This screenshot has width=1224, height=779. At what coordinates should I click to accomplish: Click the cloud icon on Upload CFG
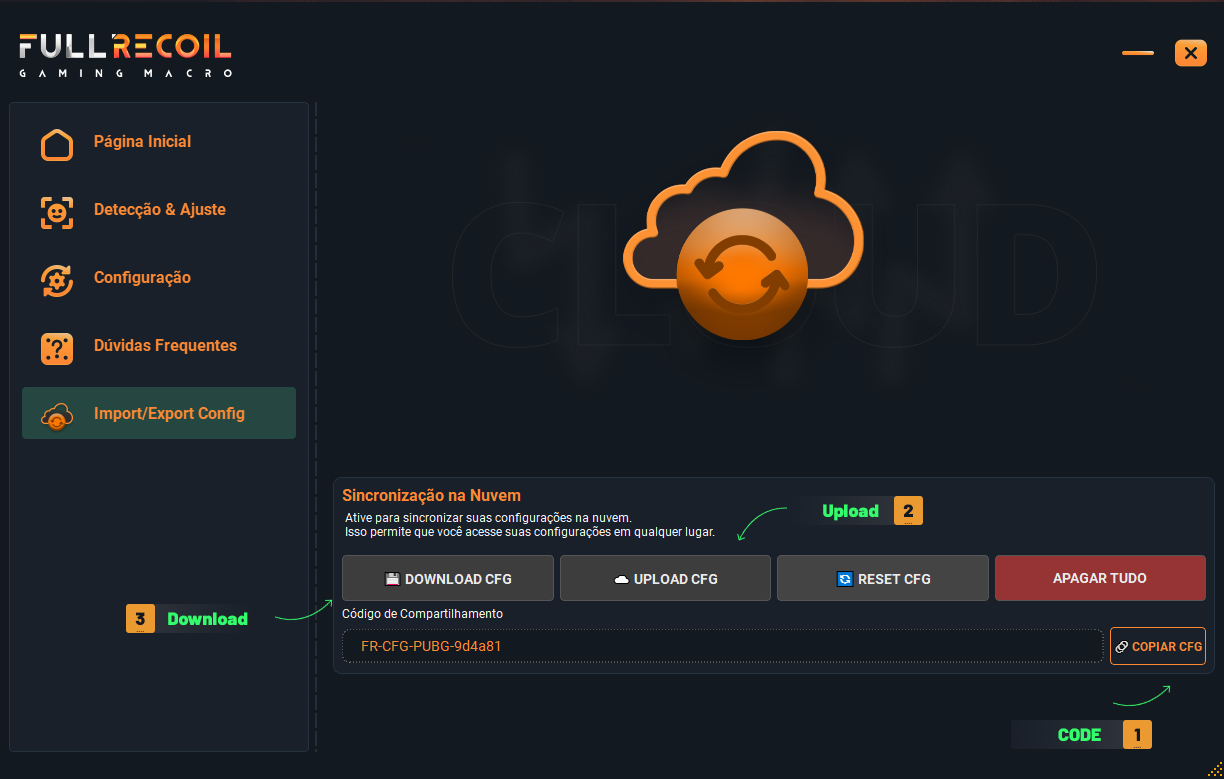coord(621,579)
